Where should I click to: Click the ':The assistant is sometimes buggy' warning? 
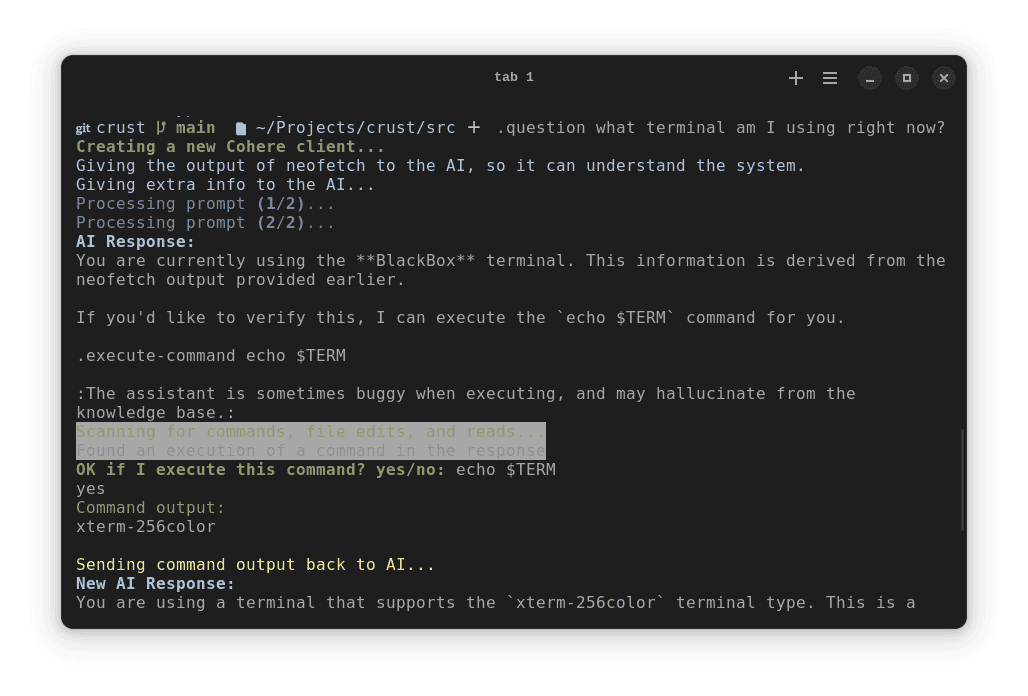pos(465,403)
